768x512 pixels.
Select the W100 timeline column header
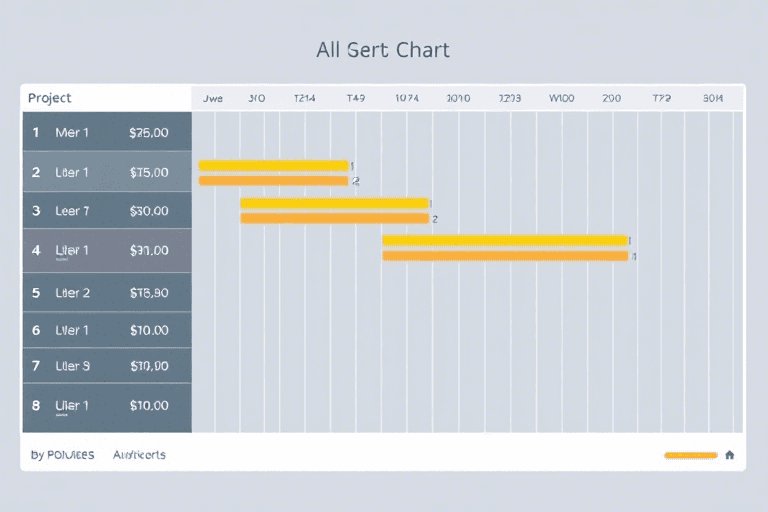coord(561,99)
